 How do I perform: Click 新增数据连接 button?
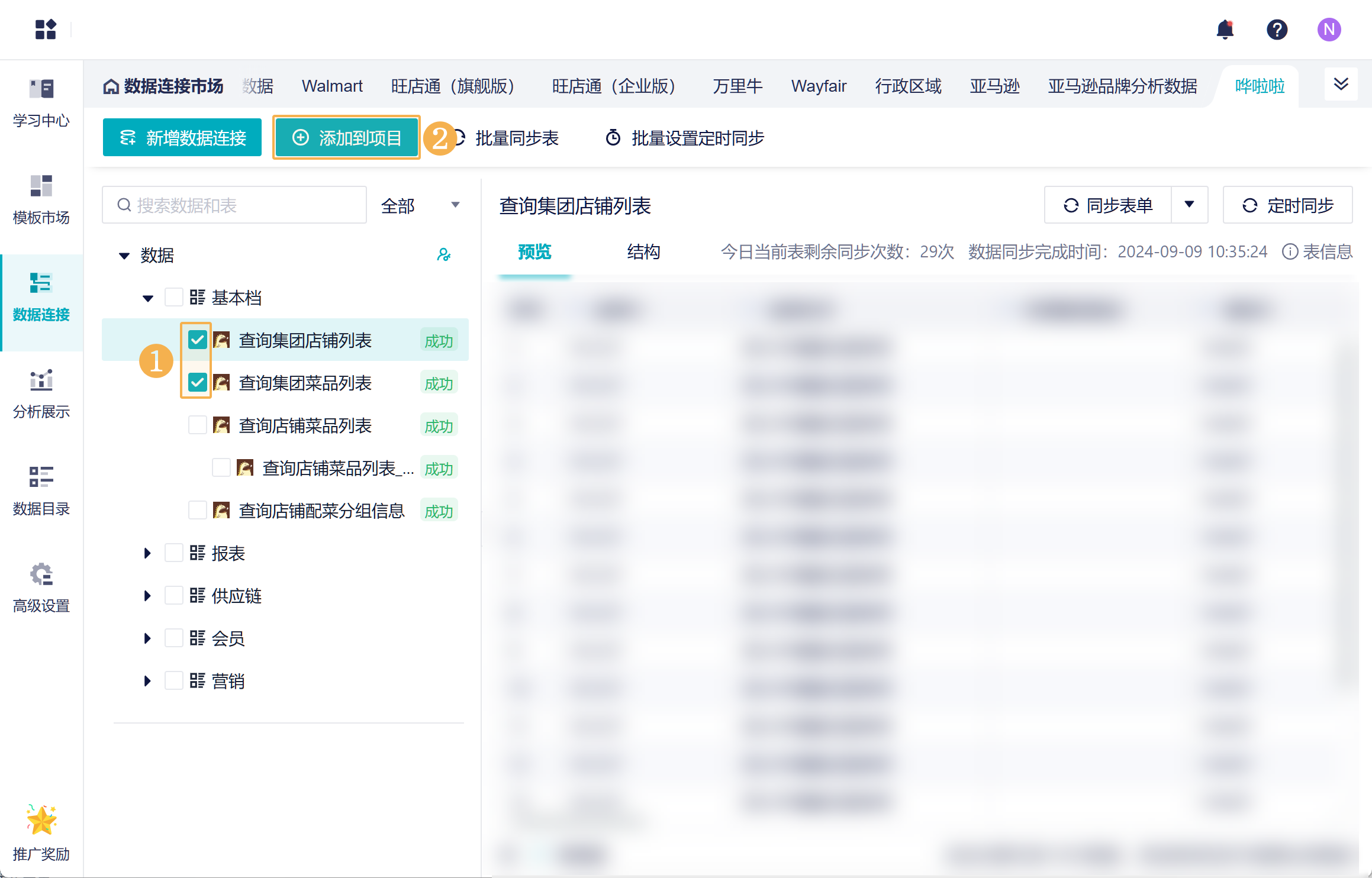(182, 137)
